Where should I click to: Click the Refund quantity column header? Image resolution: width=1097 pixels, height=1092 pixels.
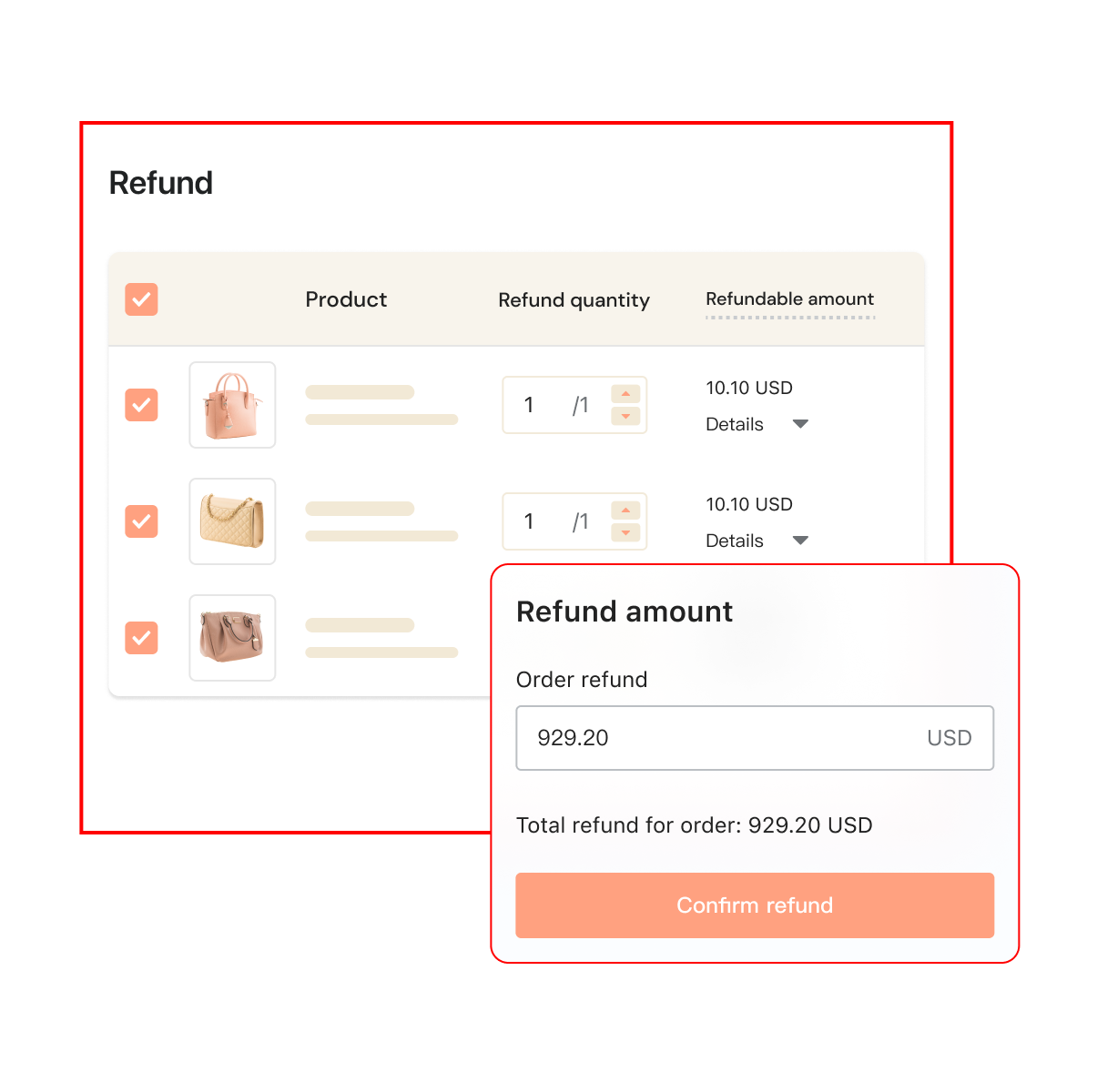[574, 300]
